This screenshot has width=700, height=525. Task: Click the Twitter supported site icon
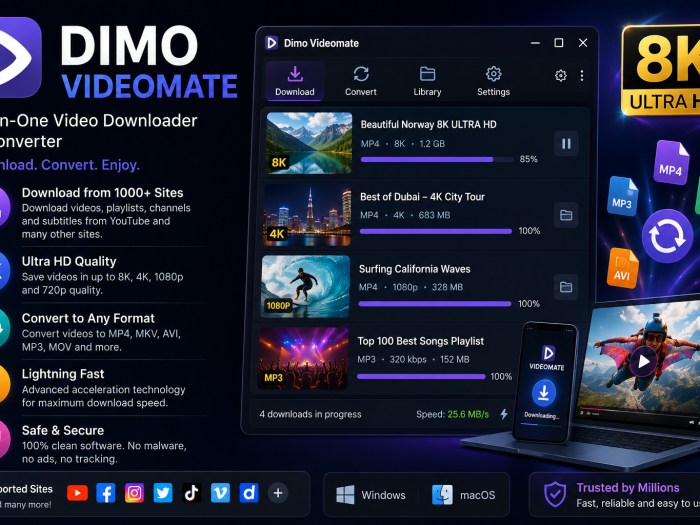pos(163,493)
